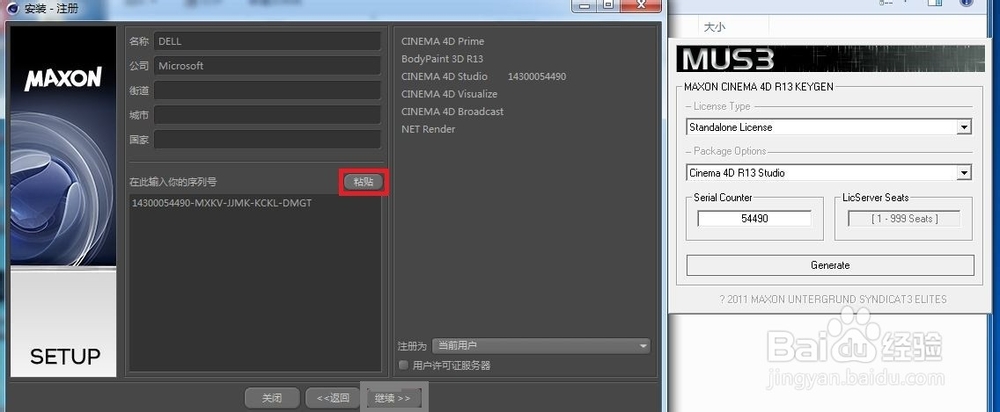Click the MUS3 keygen banner logo
The height and width of the screenshot is (412, 1000).
(728, 59)
